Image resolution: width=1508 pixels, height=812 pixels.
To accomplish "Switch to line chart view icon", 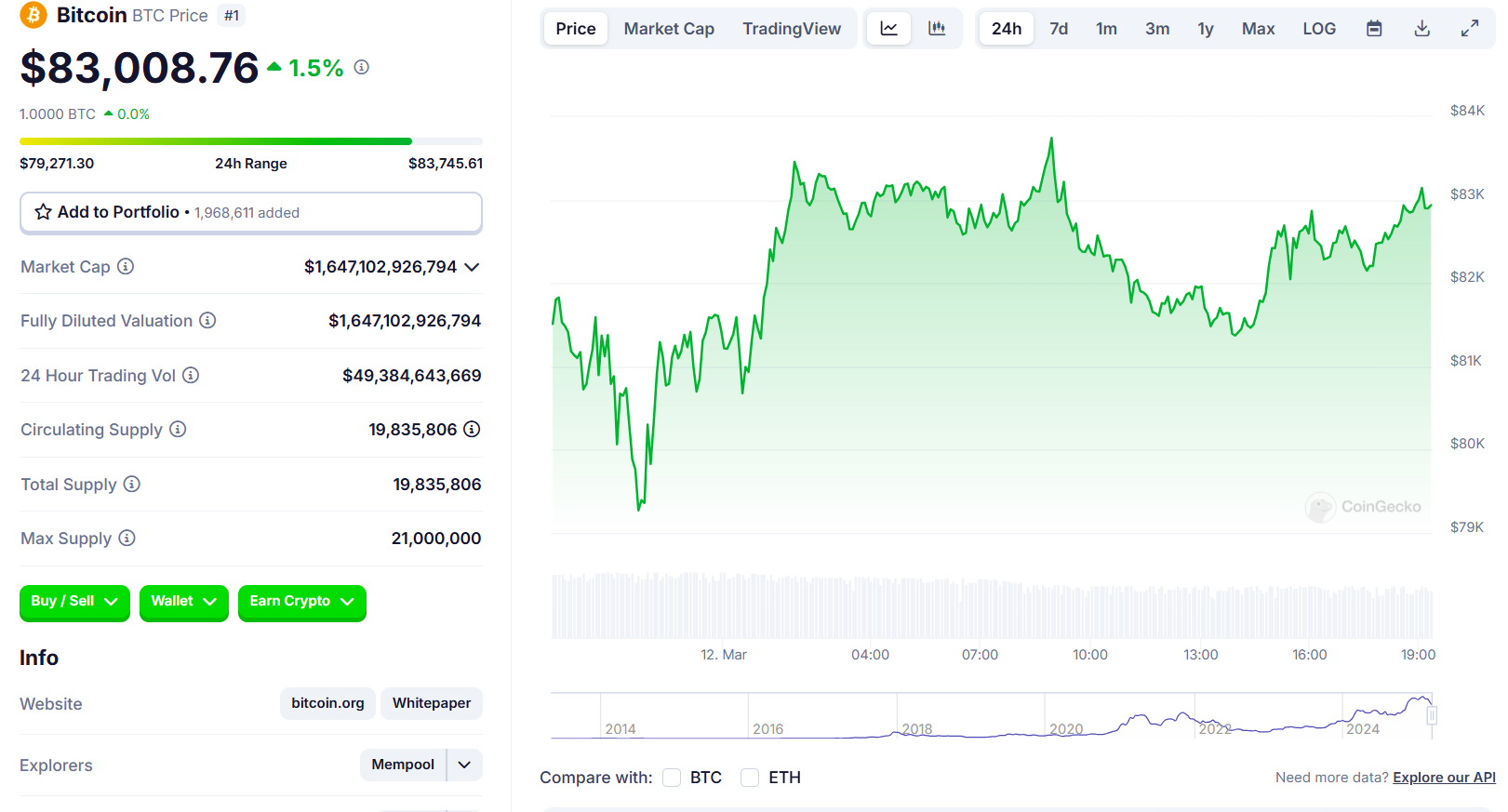I will point(889,29).
